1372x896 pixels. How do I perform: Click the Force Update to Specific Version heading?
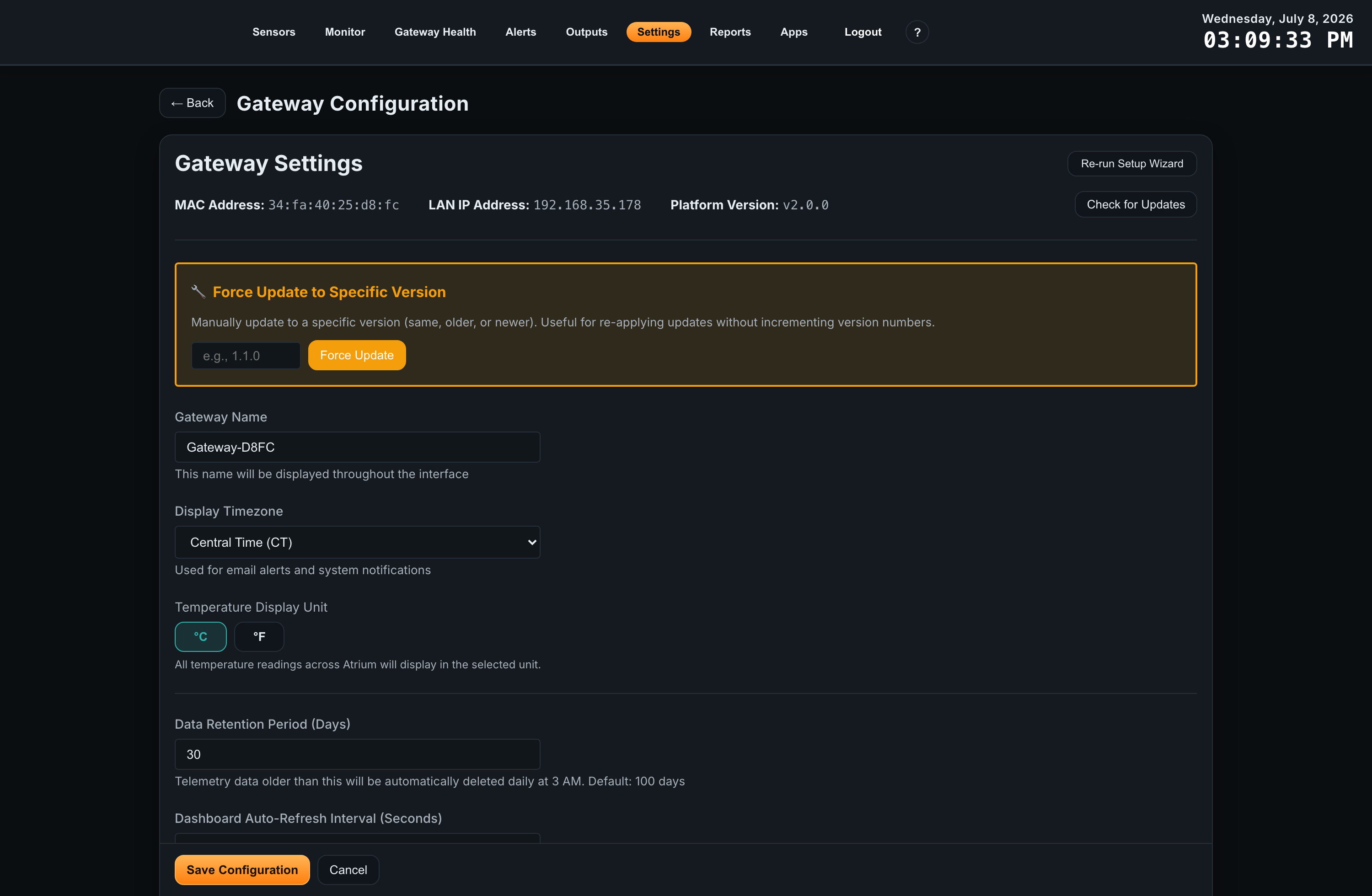[329, 292]
